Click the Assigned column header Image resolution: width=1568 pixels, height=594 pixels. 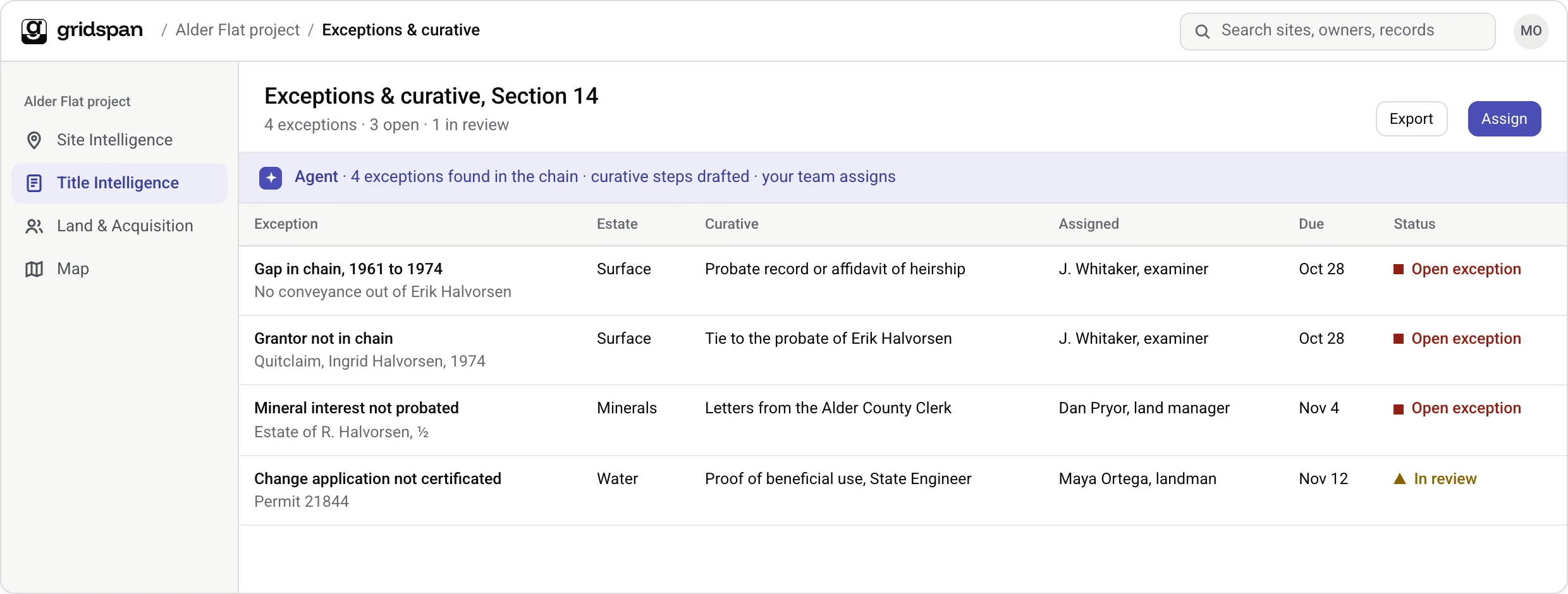pos(1089,224)
